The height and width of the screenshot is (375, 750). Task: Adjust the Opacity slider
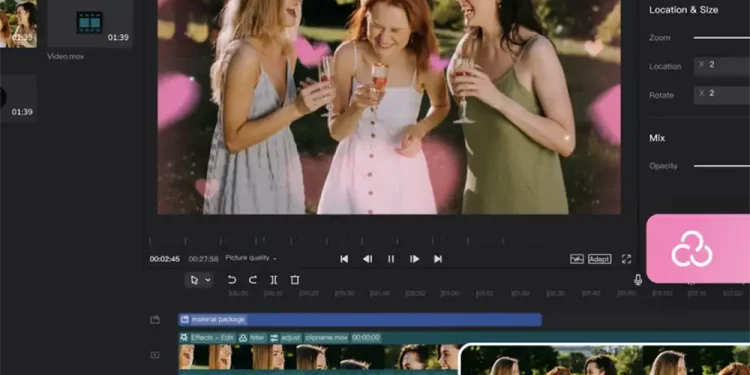(x=722, y=166)
